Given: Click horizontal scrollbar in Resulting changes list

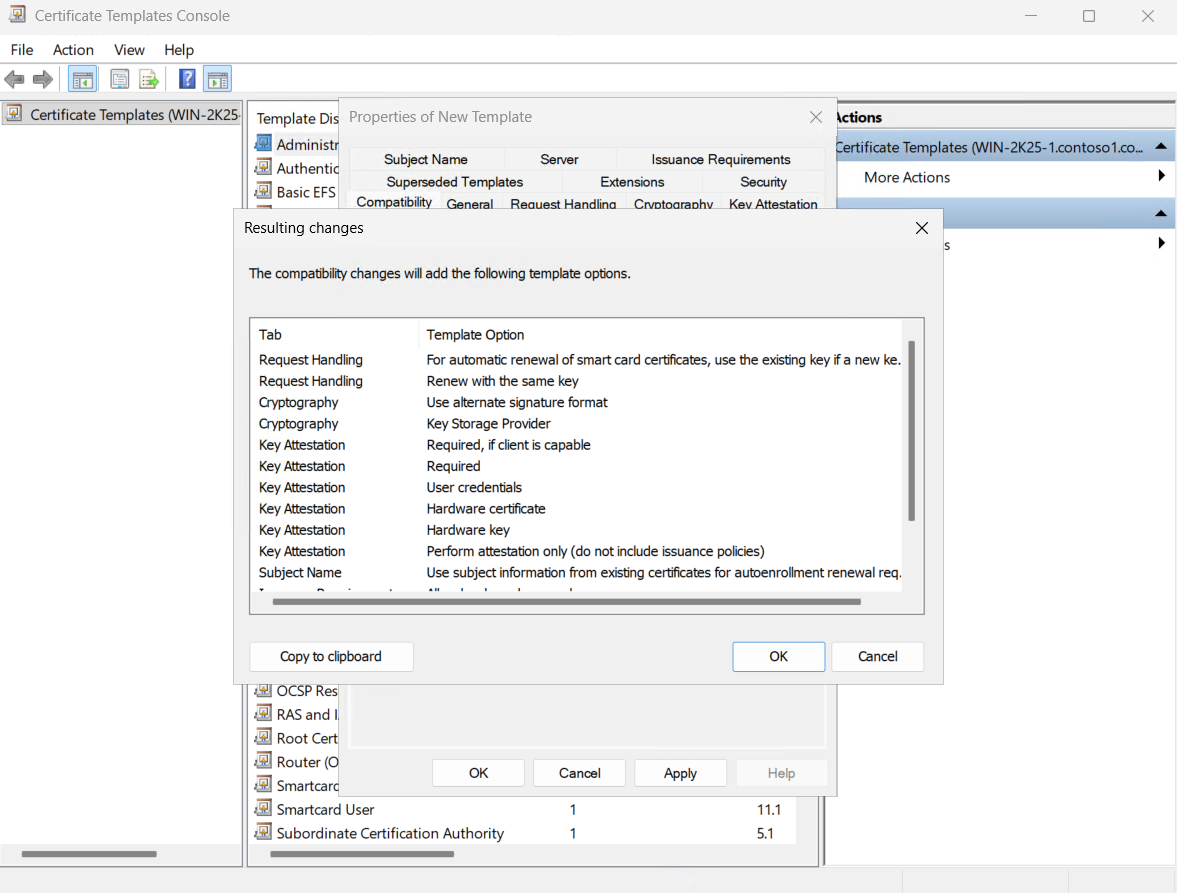Looking at the screenshot, I should [567, 601].
